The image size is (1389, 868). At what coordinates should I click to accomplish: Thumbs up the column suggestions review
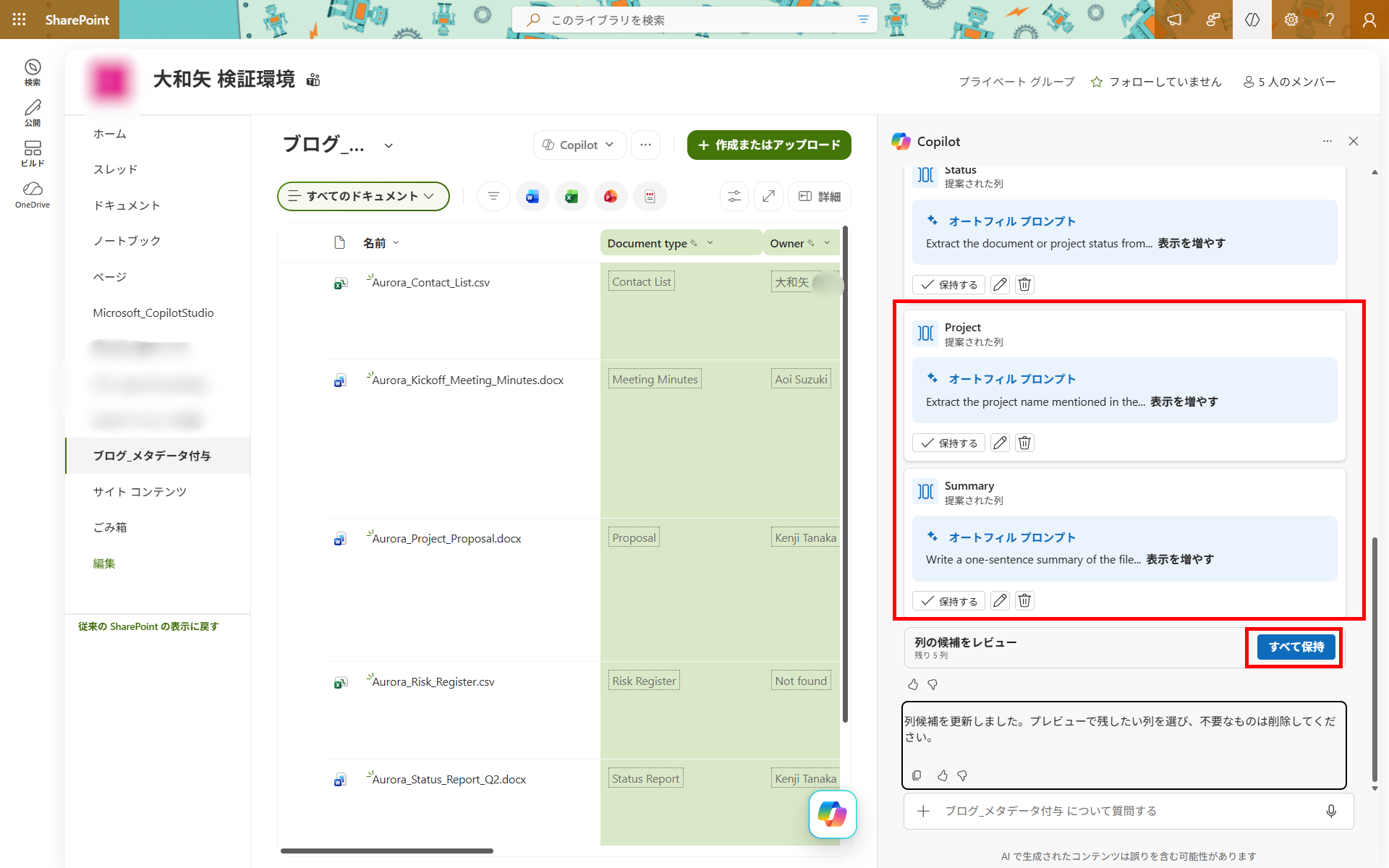(913, 684)
